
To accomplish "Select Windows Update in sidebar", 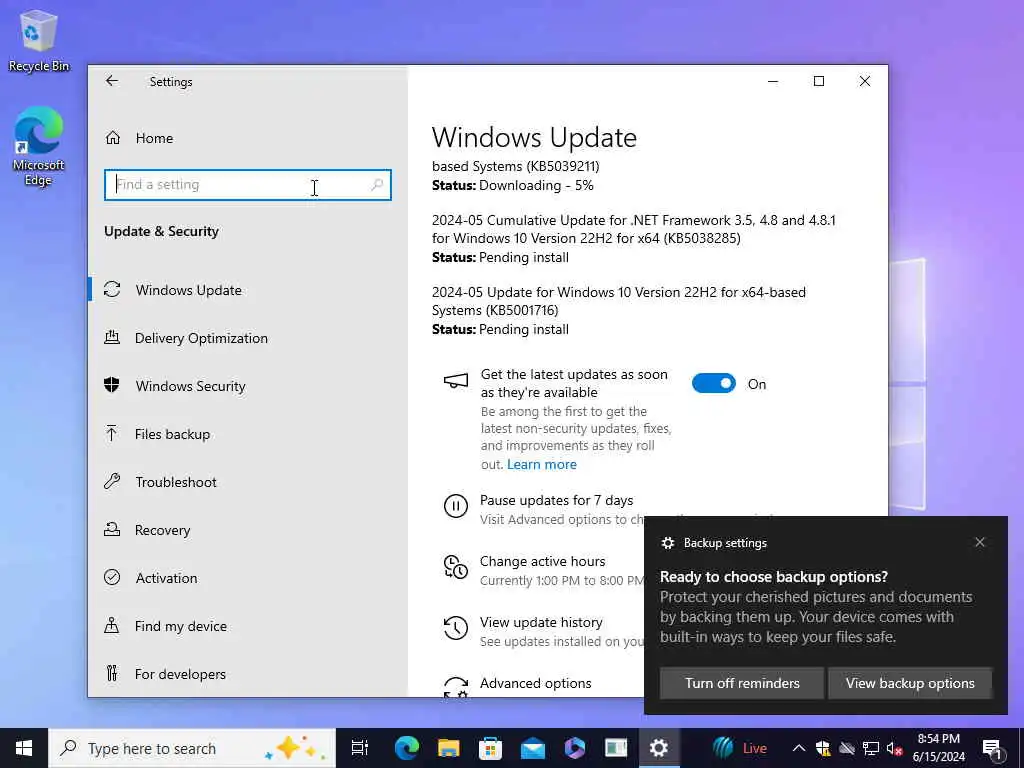I will coord(188,290).
